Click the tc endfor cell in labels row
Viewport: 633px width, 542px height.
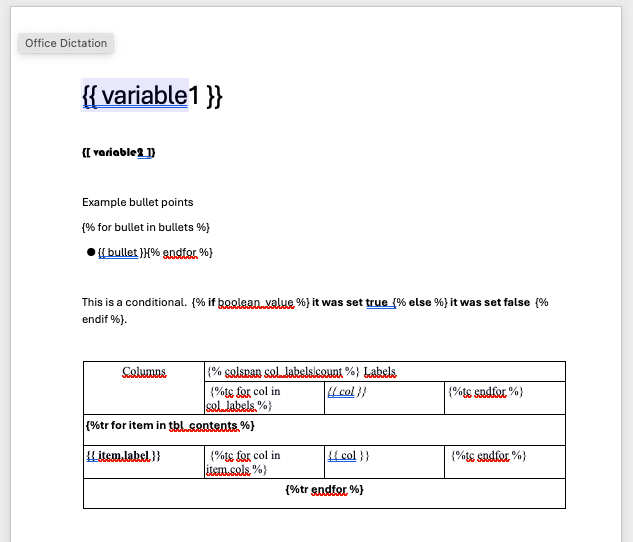[486, 392]
